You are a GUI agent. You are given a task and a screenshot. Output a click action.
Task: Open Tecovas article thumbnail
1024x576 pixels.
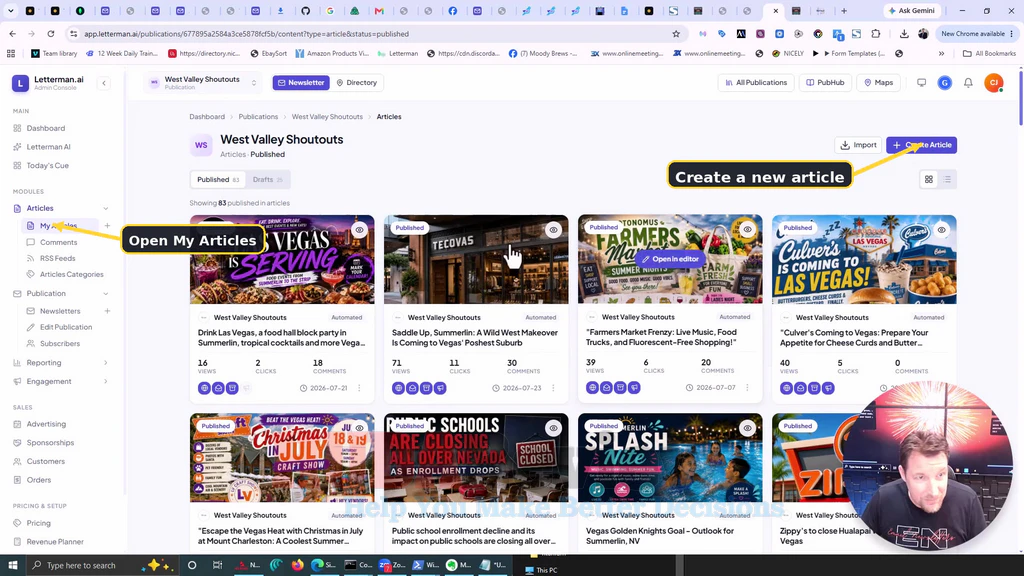[476, 260]
